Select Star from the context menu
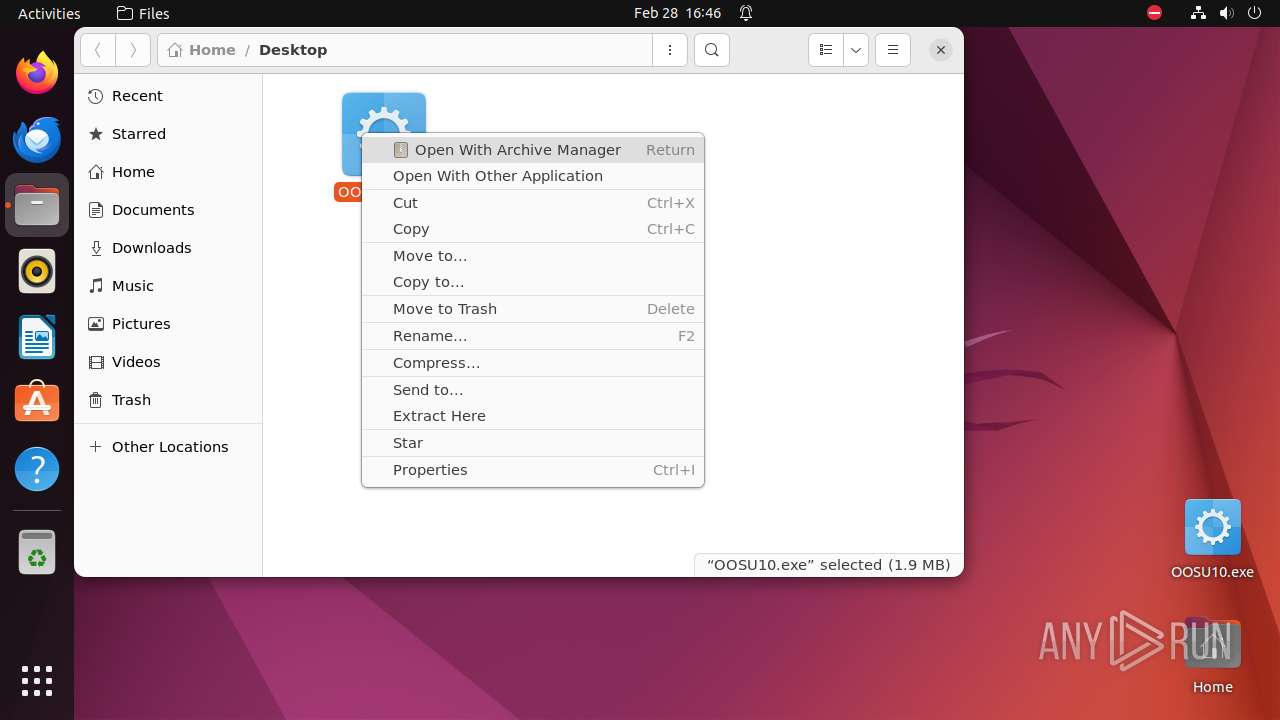Image resolution: width=1280 pixels, height=720 pixels. 533,443
